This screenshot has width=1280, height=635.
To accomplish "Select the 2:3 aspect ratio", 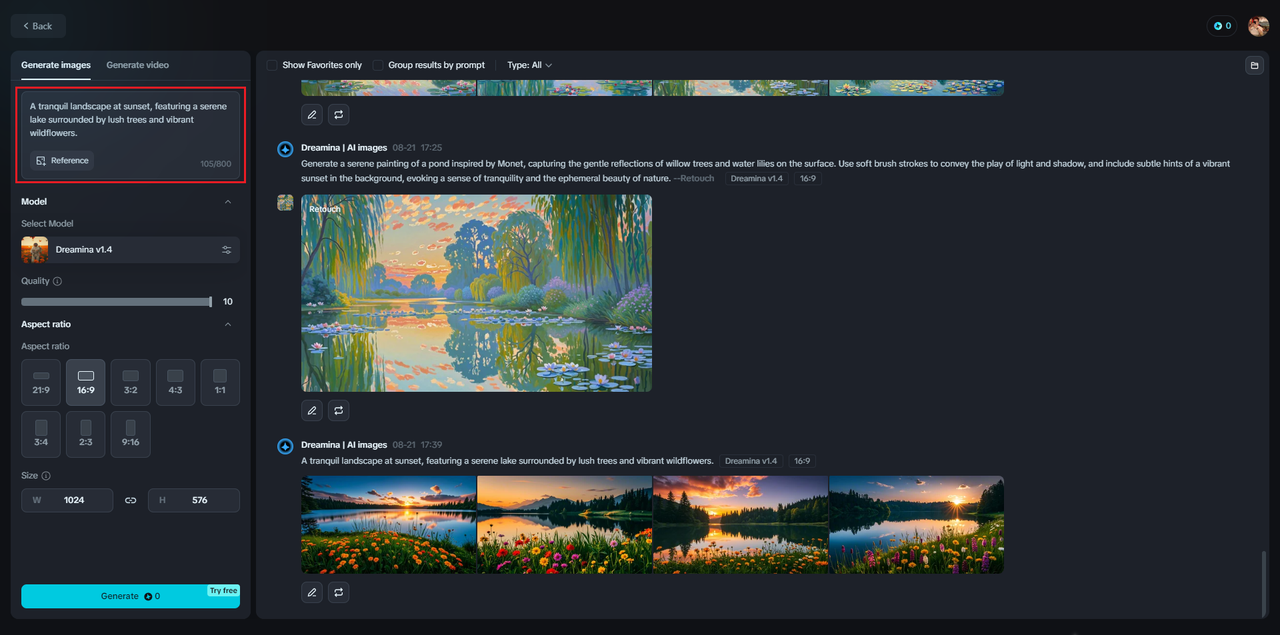I will pyautogui.click(x=86, y=434).
